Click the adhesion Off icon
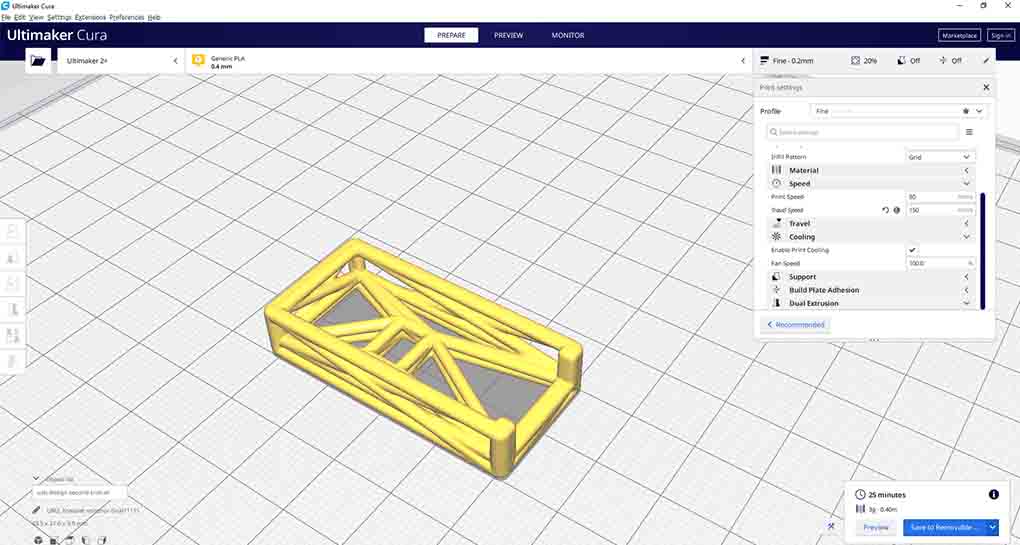Viewport: 1020px width, 545px height. click(943, 60)
